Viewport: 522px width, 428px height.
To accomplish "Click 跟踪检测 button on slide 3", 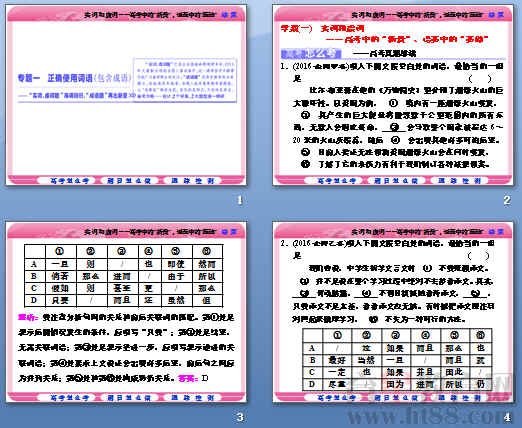I will tap(192, 397).
